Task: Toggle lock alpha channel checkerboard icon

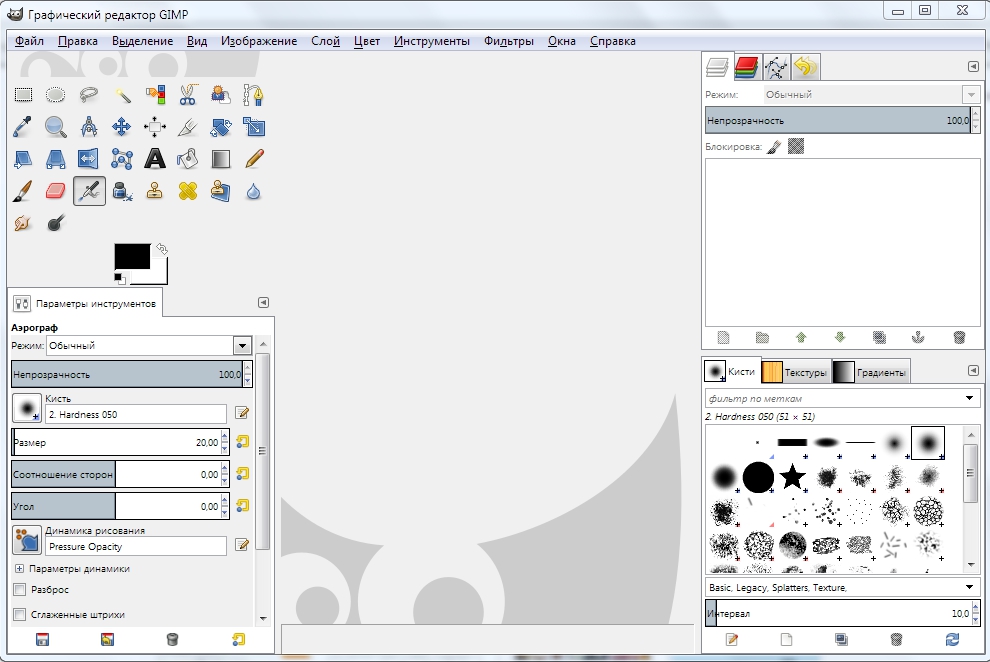Action: (796, 146)
